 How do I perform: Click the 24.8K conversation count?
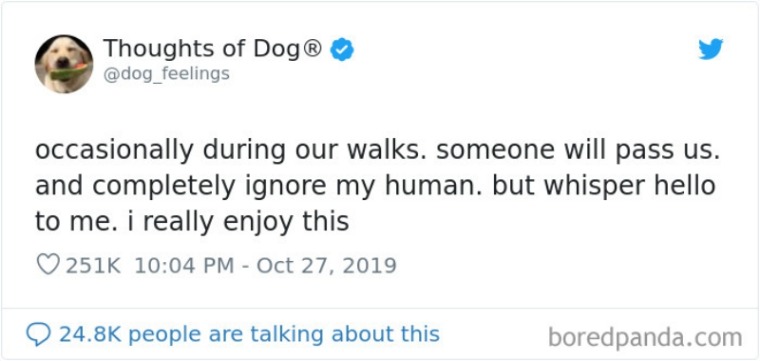coord(92,334)
